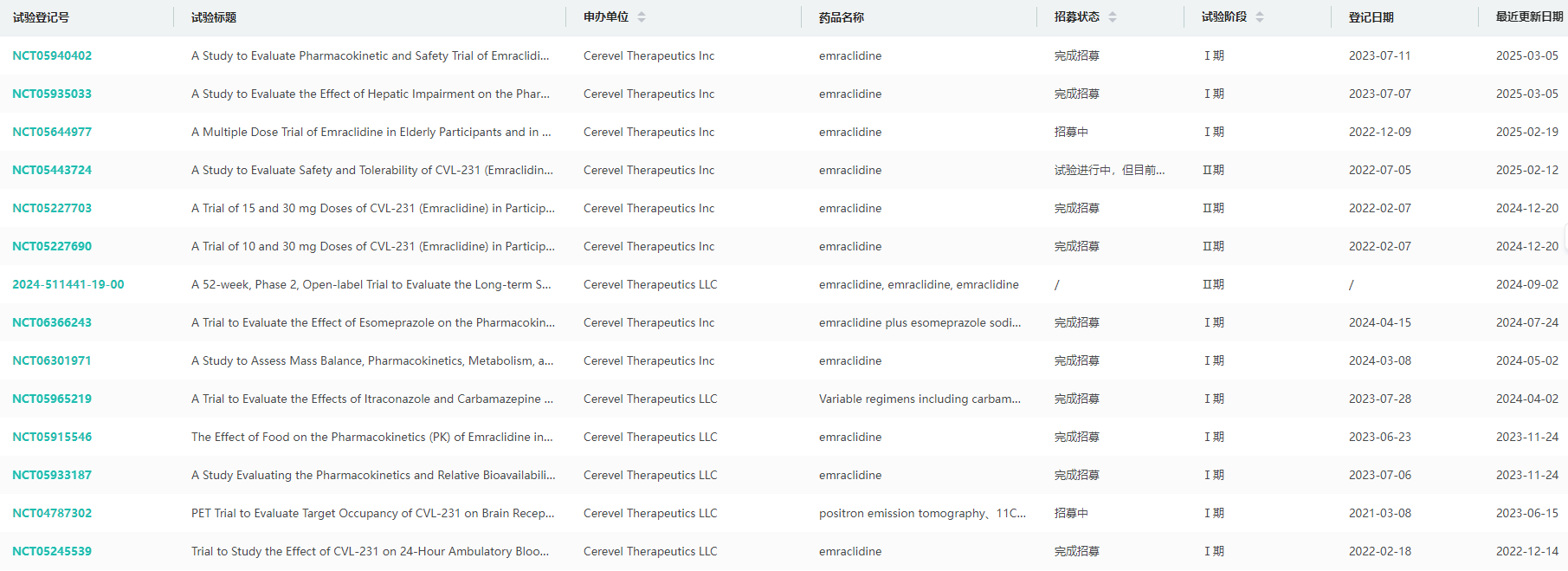1568x571 pixels.
Task: Sort by the 招募状态 column sort icon
Action: click(1113, 17)
